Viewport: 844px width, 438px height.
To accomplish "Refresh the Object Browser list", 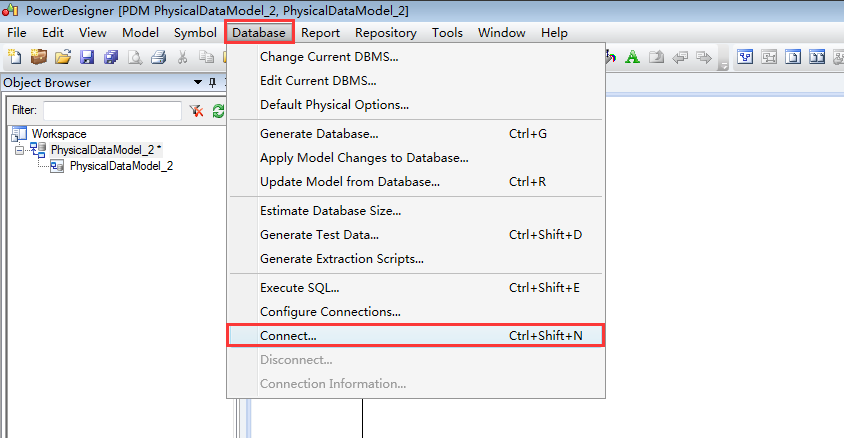I will pyautogui.click(x=218, y=111).
